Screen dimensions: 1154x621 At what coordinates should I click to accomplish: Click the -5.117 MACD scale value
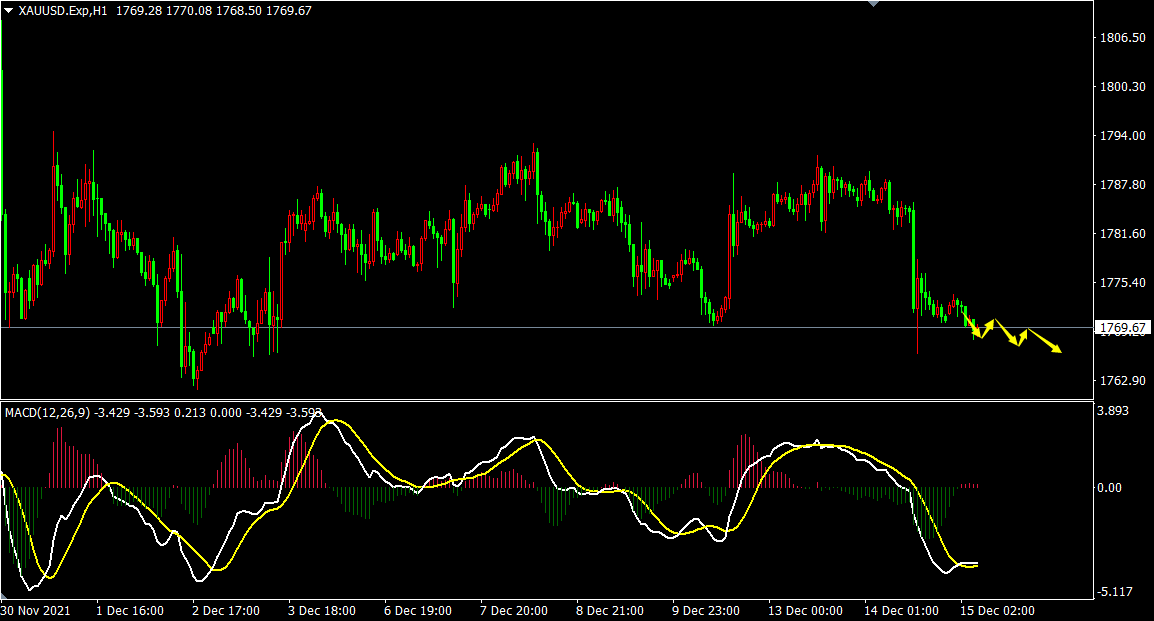pyautogui.click(x=1115, y=592)
